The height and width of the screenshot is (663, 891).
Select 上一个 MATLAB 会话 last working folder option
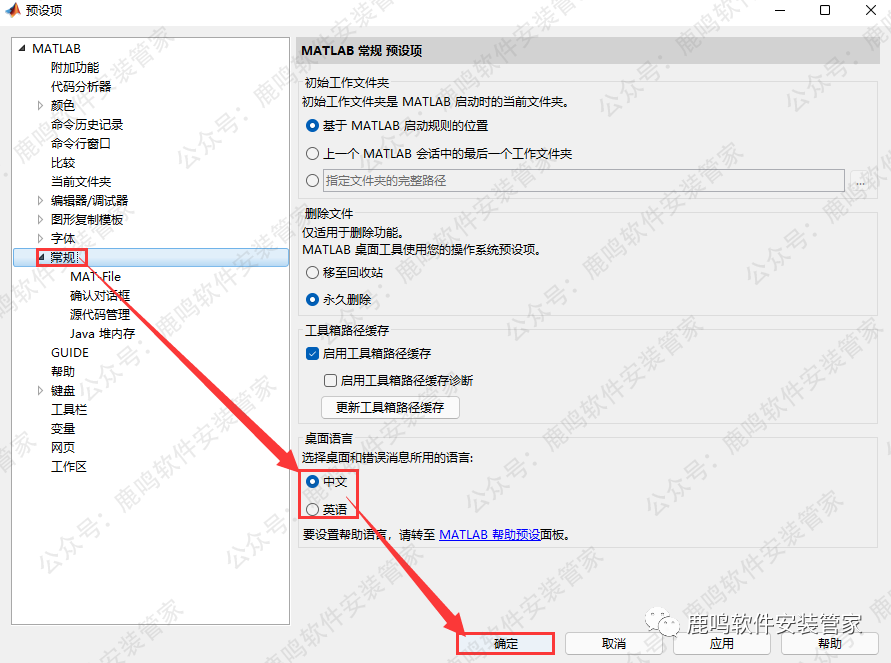(x=313, y=154)
